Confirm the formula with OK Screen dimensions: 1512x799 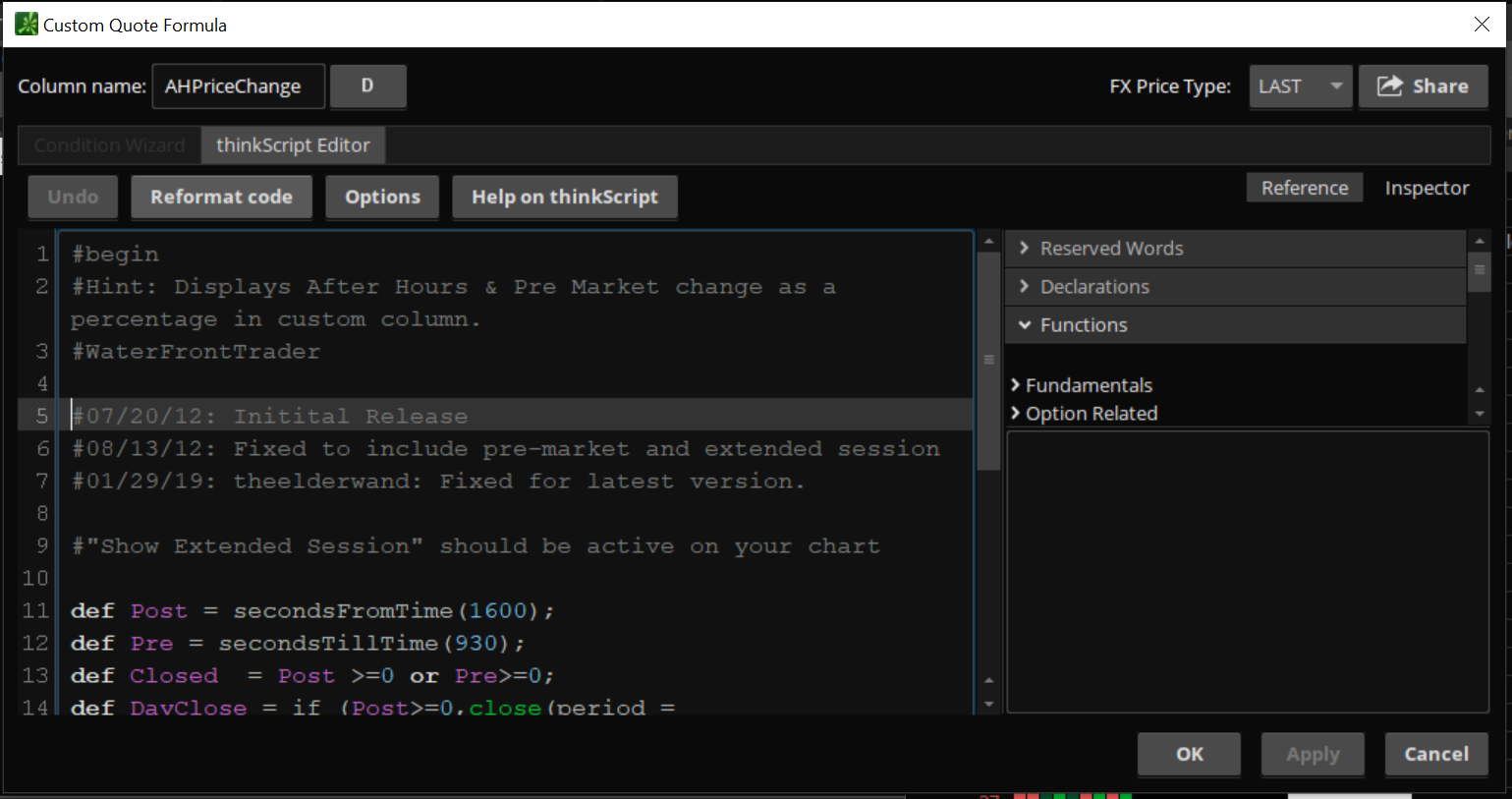click(1189, 754)
